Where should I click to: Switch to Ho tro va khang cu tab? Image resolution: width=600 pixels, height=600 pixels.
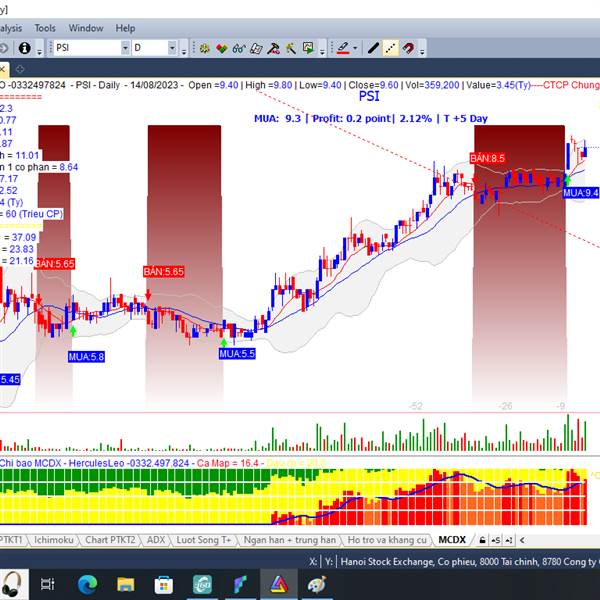[x=387, y=540]
